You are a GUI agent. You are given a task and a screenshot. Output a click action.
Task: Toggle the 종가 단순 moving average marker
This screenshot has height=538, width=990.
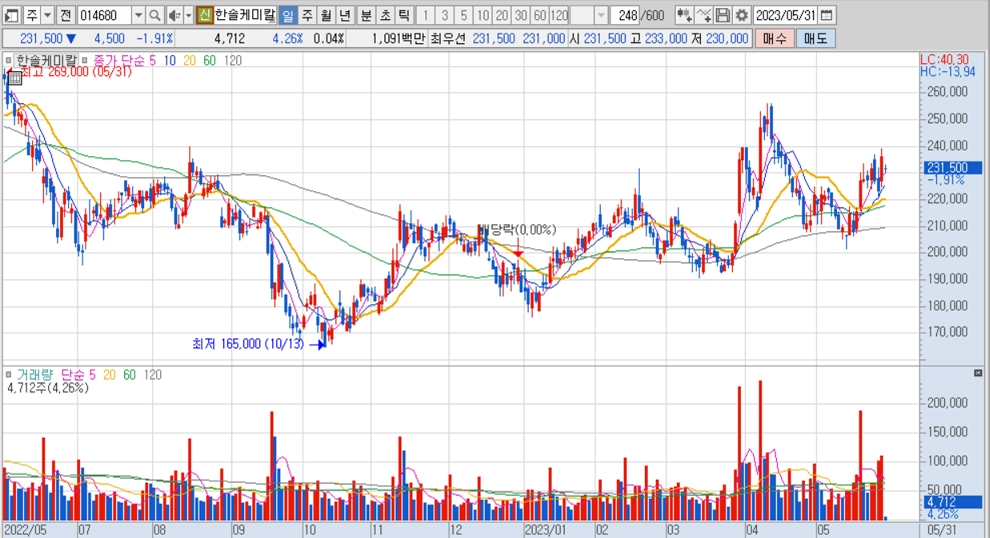point(85,61)
